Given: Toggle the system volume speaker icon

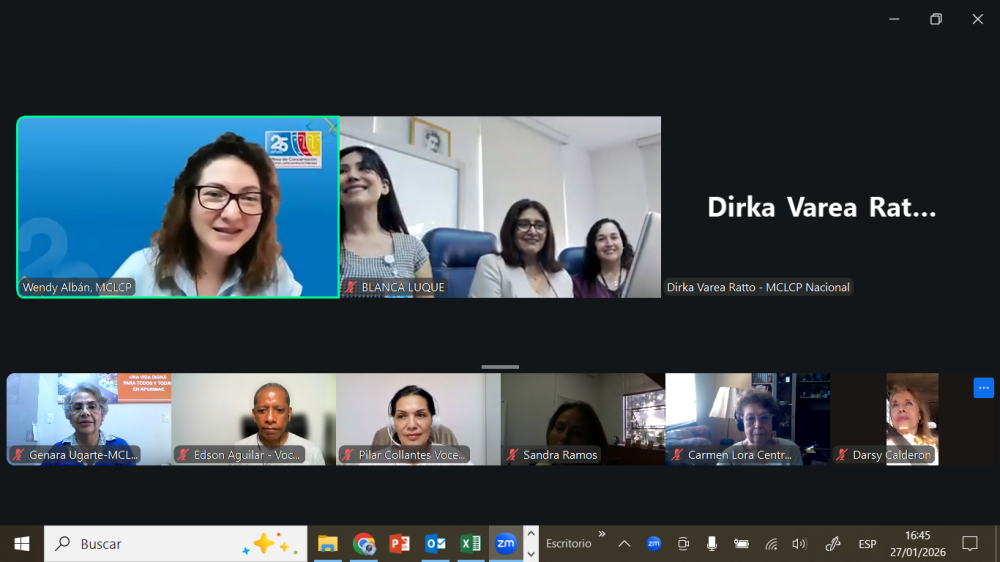Looking at the screenshot, I should pos(799,544).
